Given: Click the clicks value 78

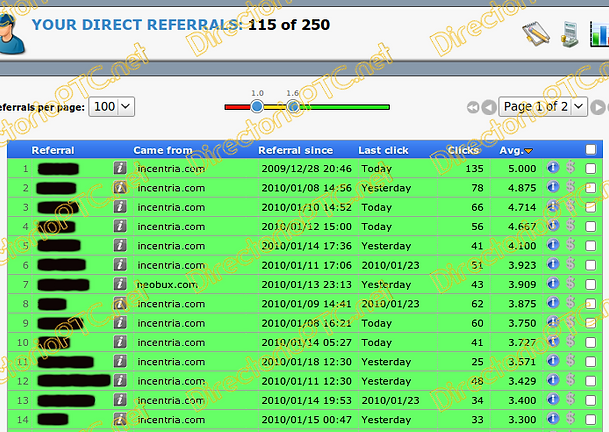Looking at the screenshot, I should pyautogui.click(x=477, y=188).
